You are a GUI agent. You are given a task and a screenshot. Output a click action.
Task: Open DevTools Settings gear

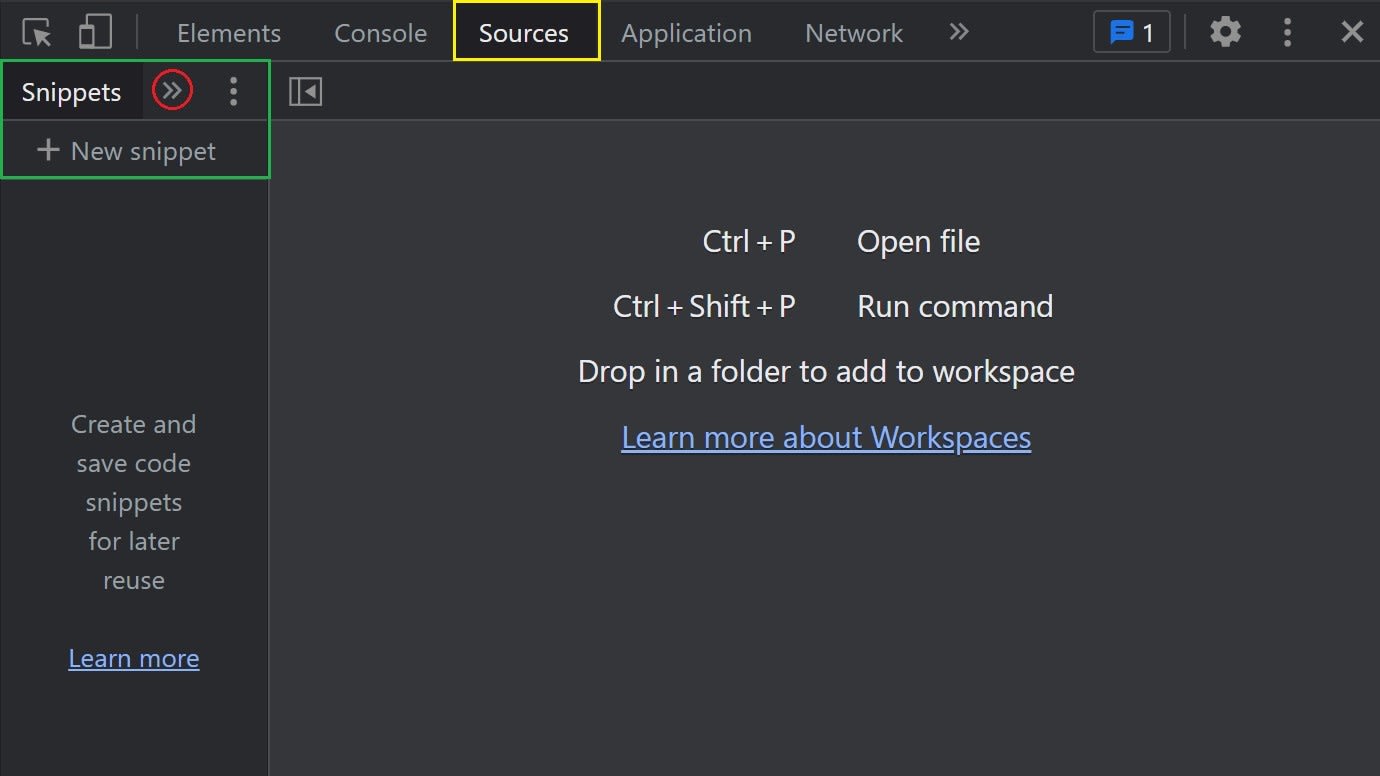point(1225,31)
